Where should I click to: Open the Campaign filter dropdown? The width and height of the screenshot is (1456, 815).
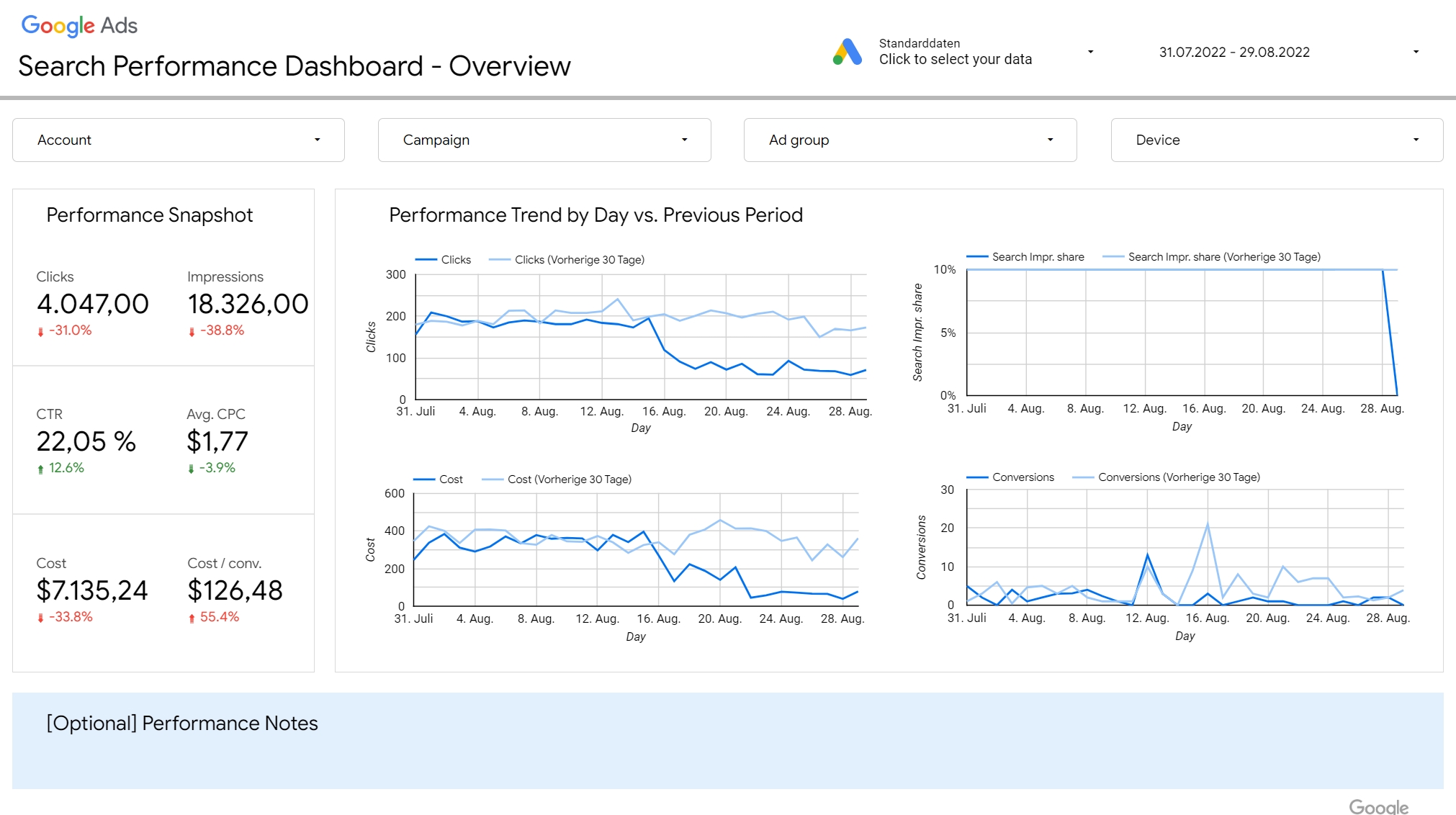point(544,140)
